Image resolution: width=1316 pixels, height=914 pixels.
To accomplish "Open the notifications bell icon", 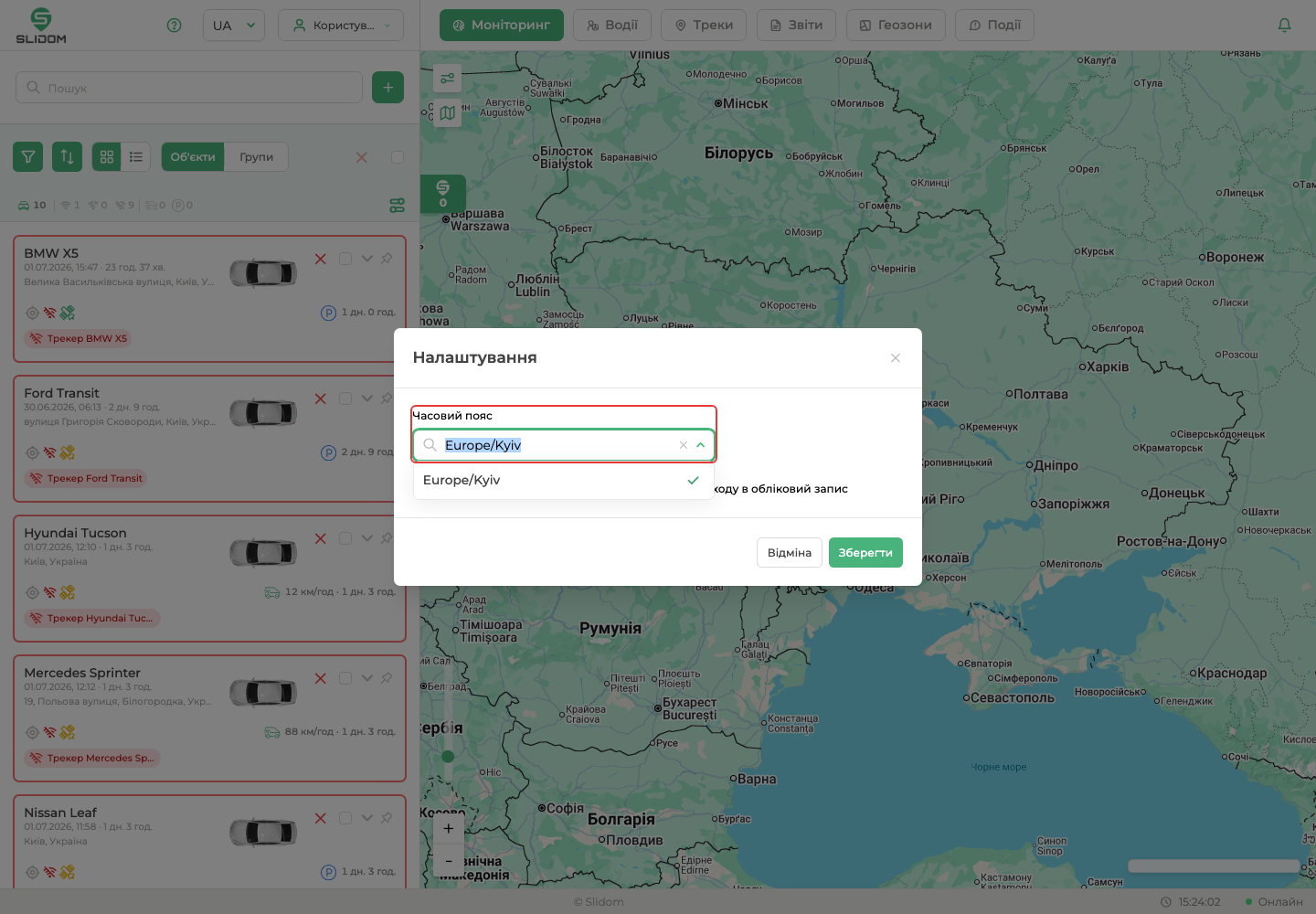I will (x=1284, y=26).
